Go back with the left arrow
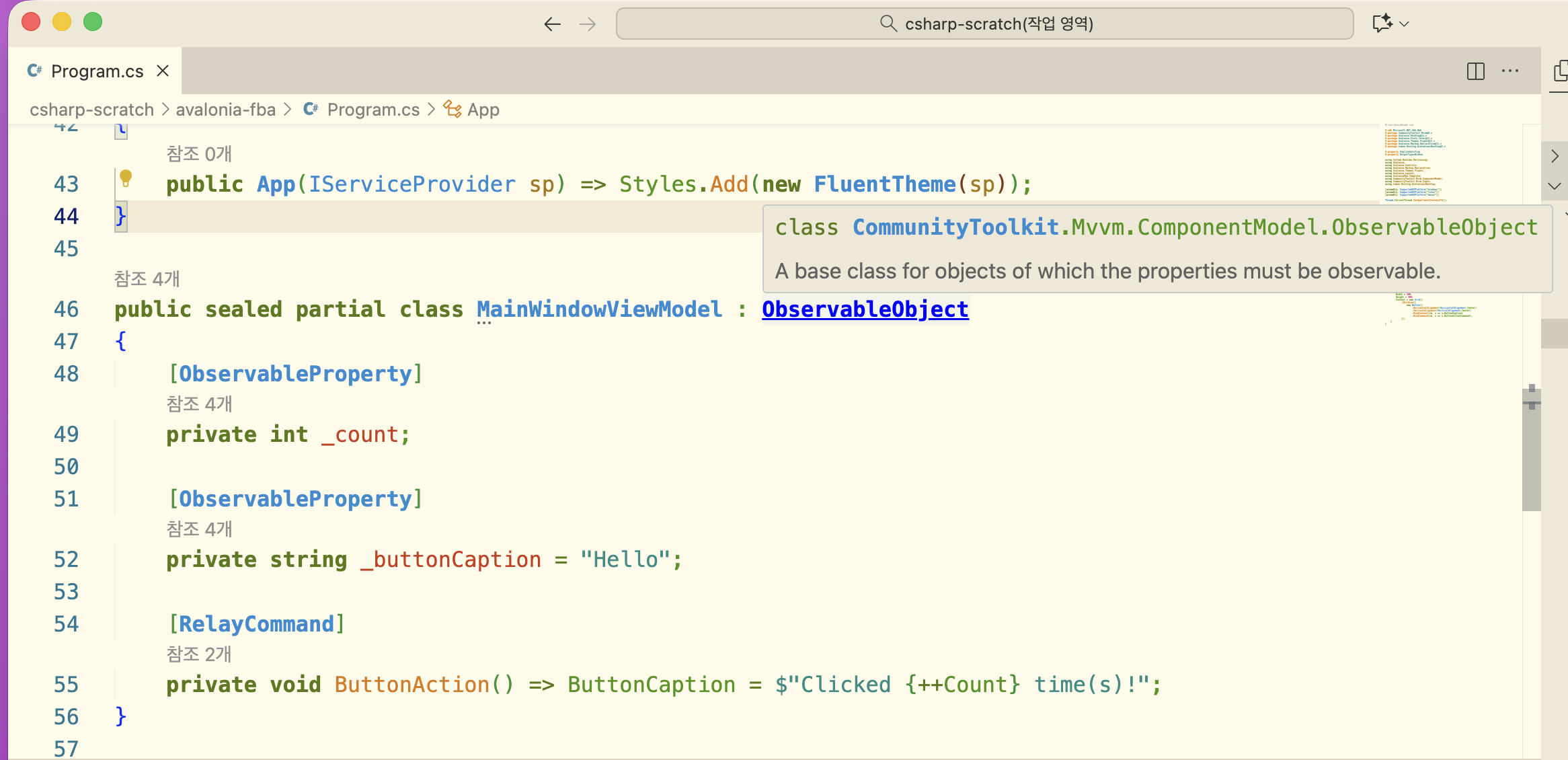The height and width of the screenshot is (760, 1568). coord(552,24)
